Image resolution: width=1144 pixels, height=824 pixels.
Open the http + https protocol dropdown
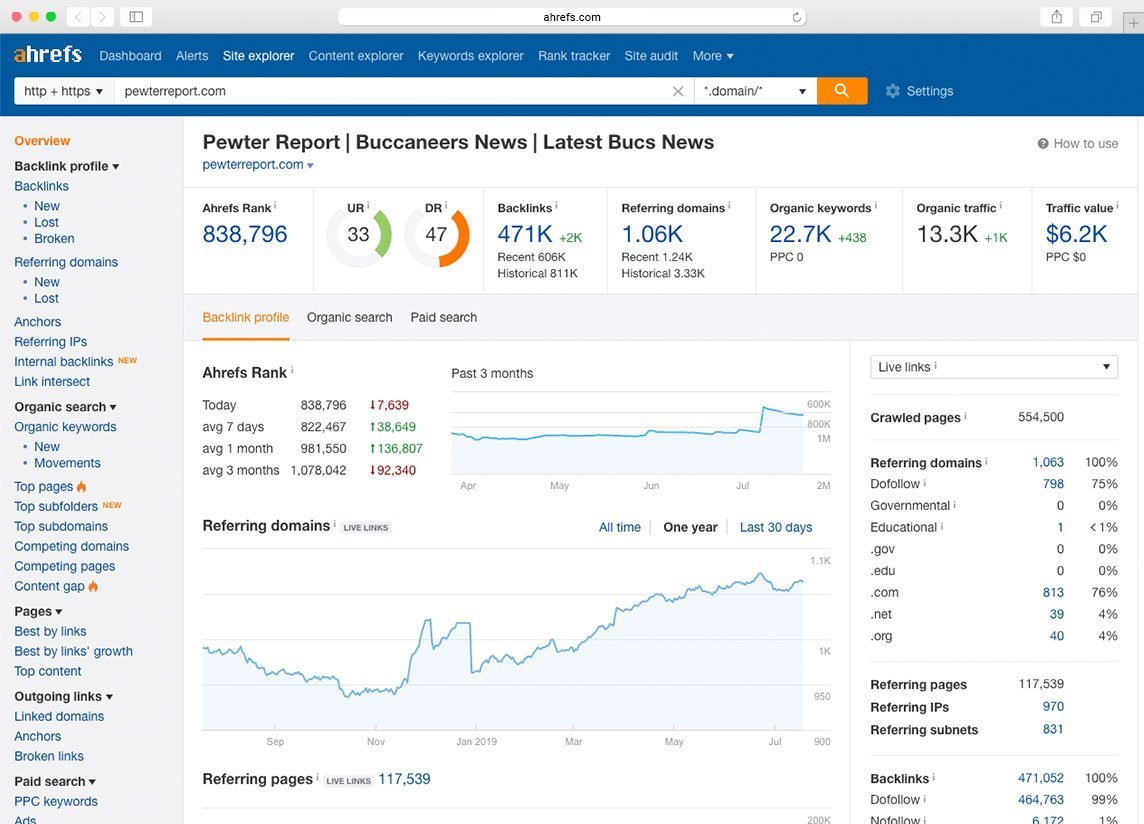(63, 91)
